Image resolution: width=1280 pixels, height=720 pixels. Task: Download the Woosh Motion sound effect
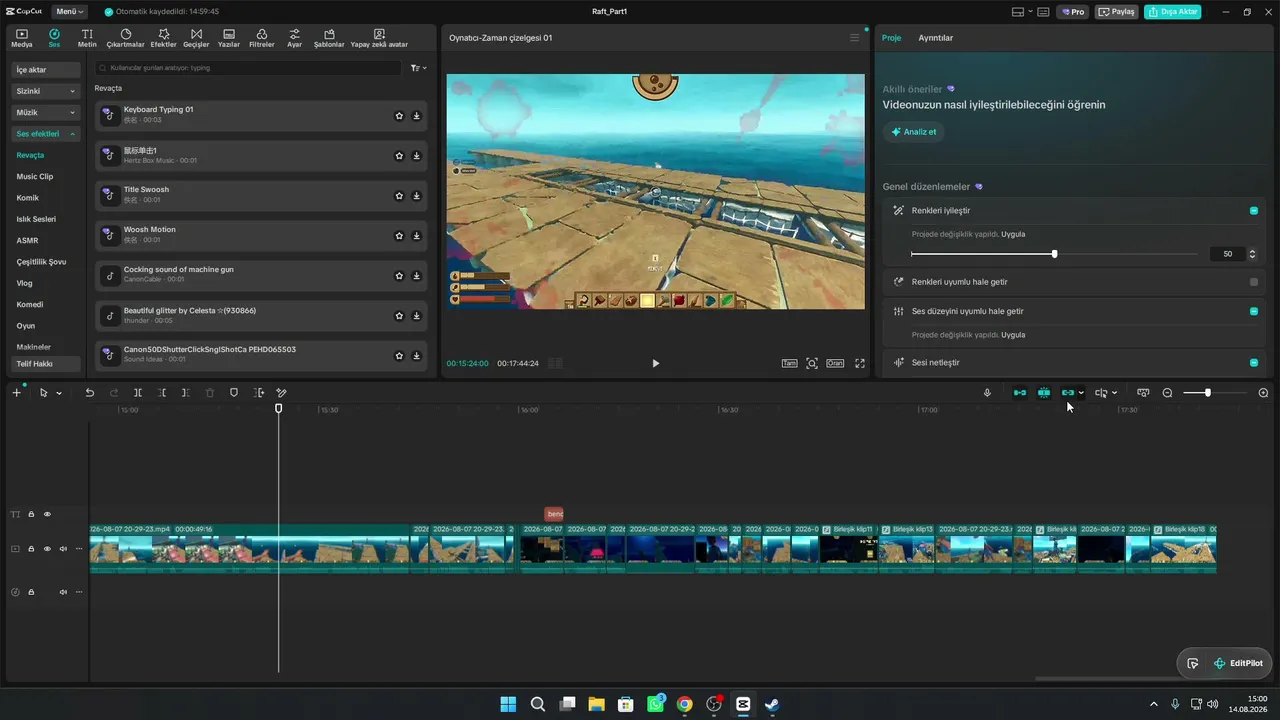pos(416,236)
